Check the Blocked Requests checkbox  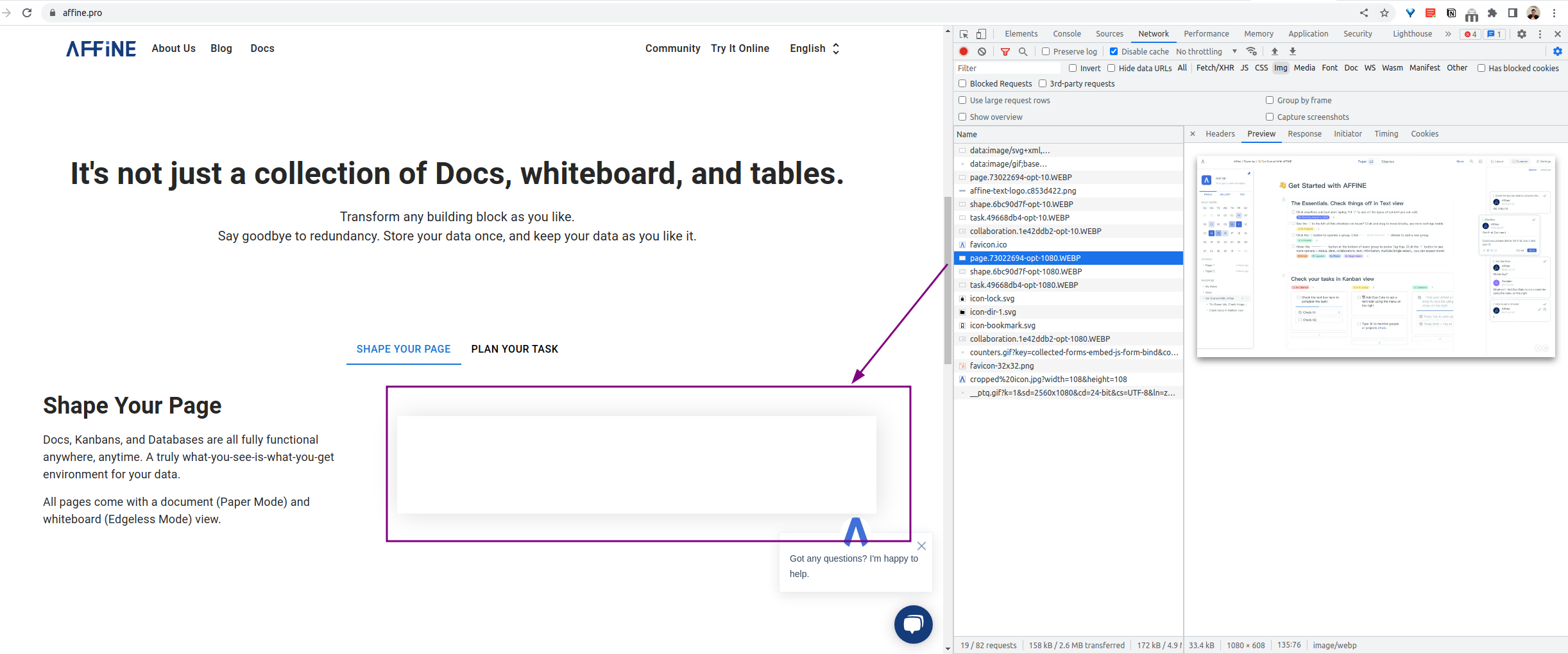[x=962, y=83]
